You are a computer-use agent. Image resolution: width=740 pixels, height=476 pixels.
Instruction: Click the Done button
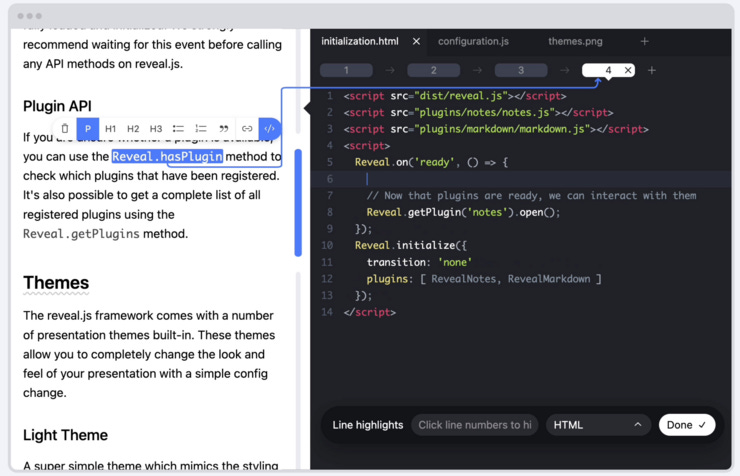coord(687,425)
